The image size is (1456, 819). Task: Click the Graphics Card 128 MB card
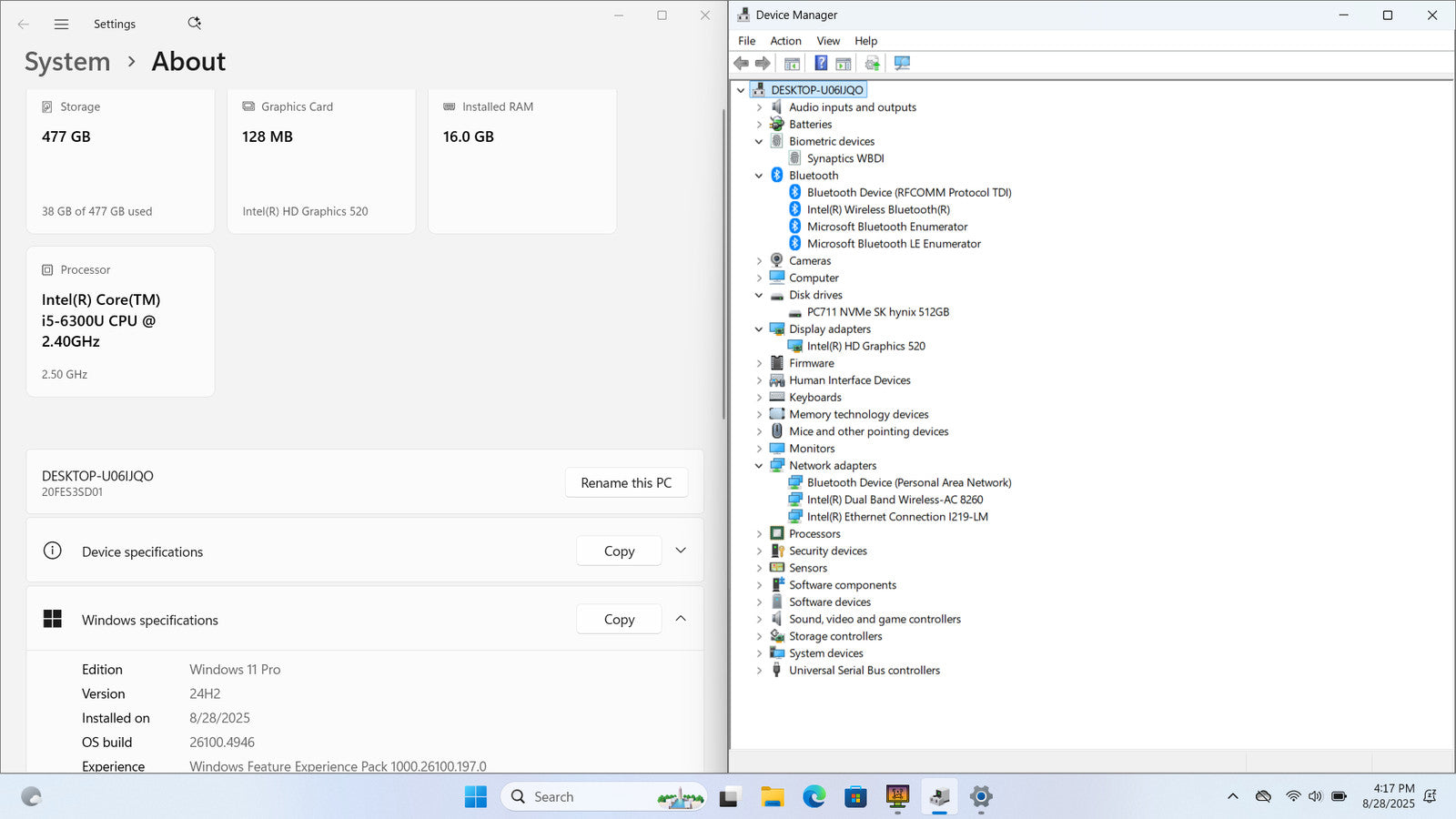[x=321, y=161]
